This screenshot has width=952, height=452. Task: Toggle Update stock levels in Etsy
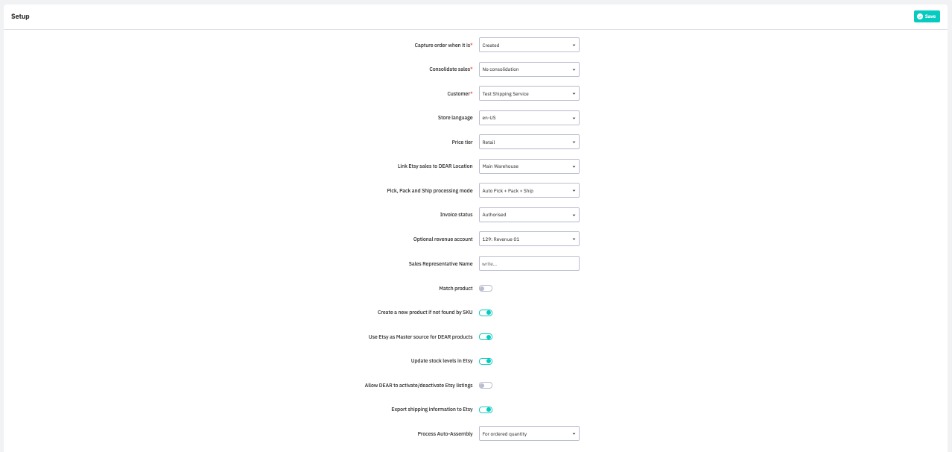click(x=486, y=361)
